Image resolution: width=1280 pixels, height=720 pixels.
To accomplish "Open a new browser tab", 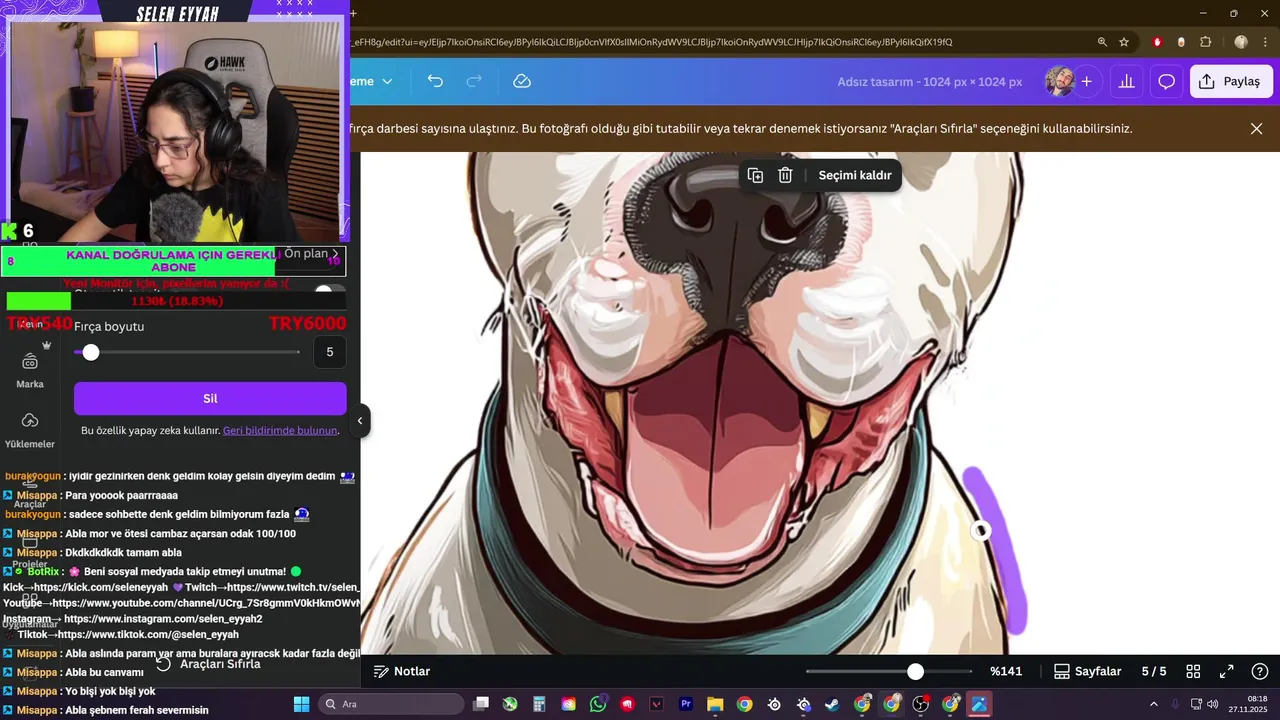I will click(353, 13).
